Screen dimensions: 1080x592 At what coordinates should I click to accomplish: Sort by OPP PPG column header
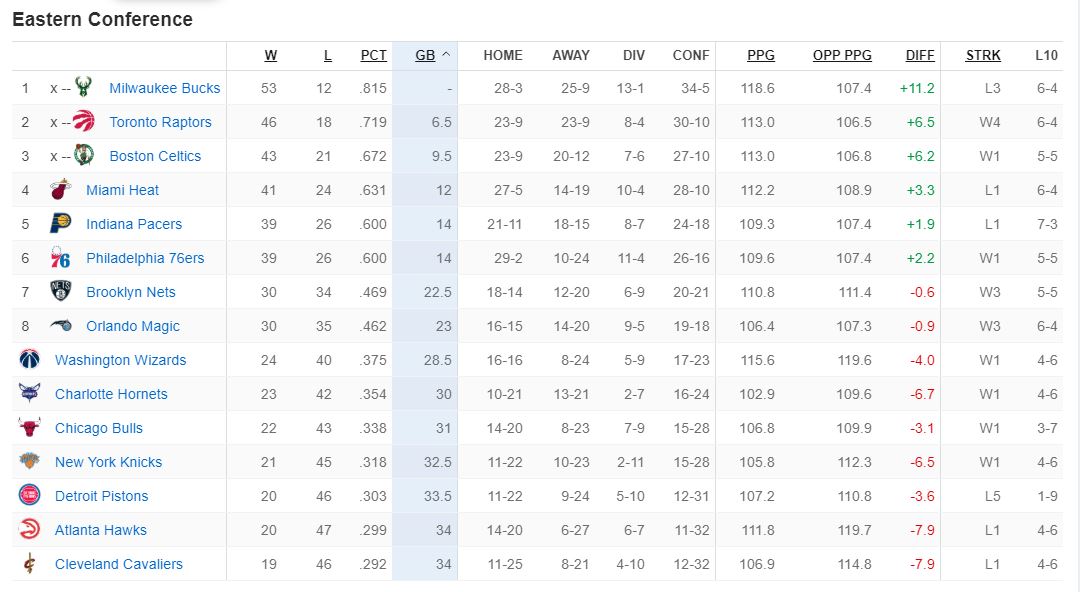click(x=842, y=55)
